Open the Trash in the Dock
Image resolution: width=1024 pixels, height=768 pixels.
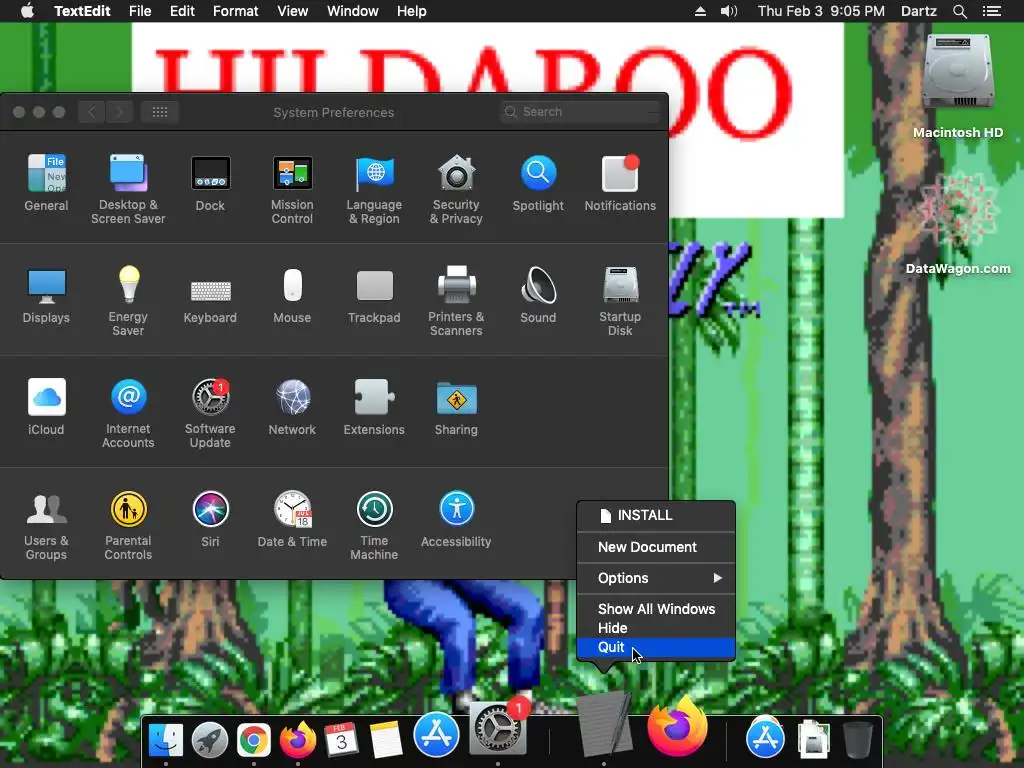coord(857,740)
